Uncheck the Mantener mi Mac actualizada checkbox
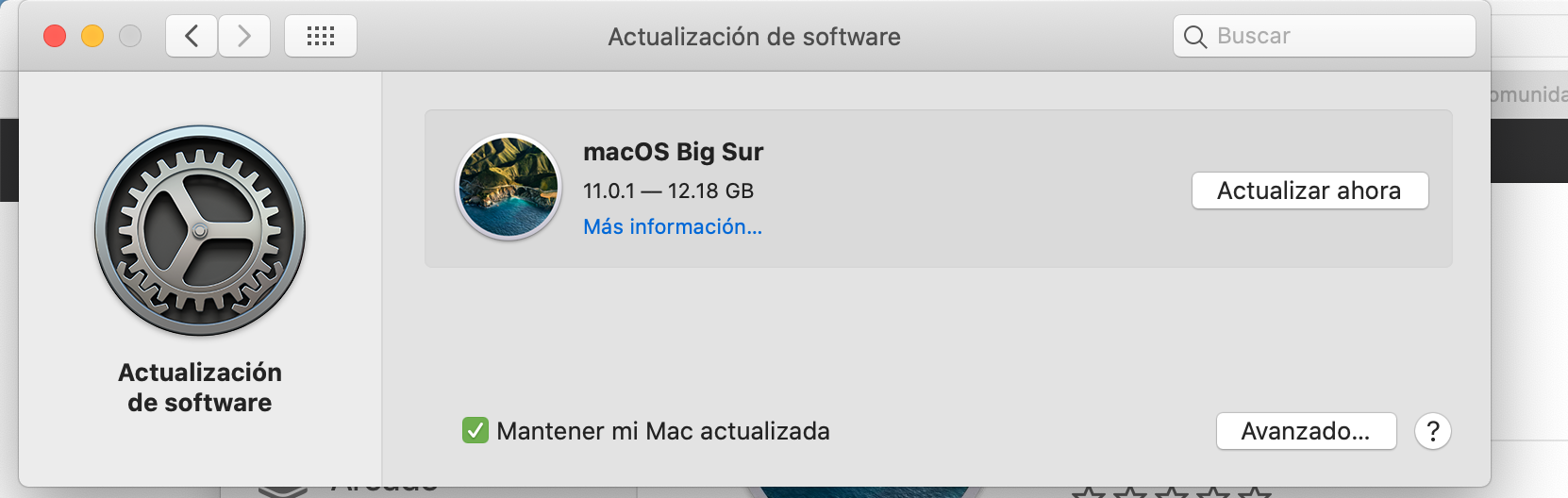Screen dimensions: 1568x498 tap(475, 431)
